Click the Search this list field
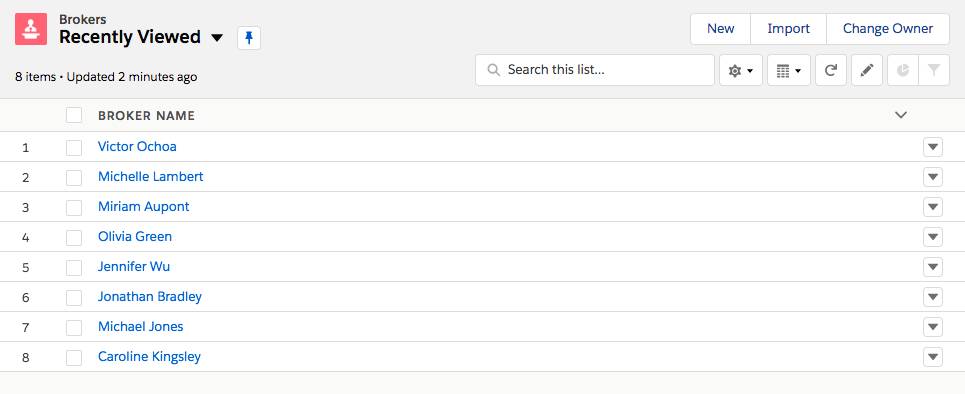 click(595, 70)
